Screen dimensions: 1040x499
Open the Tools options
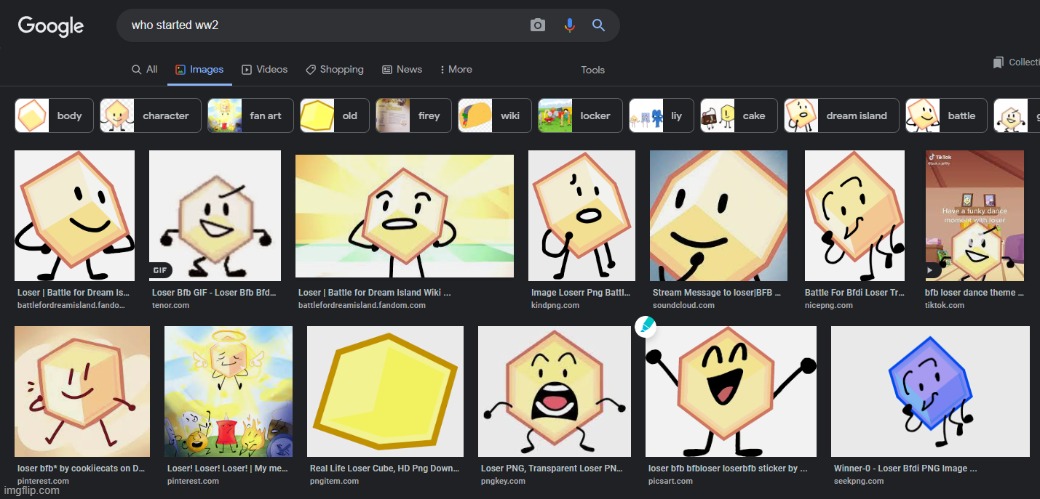tap(592, 70)
